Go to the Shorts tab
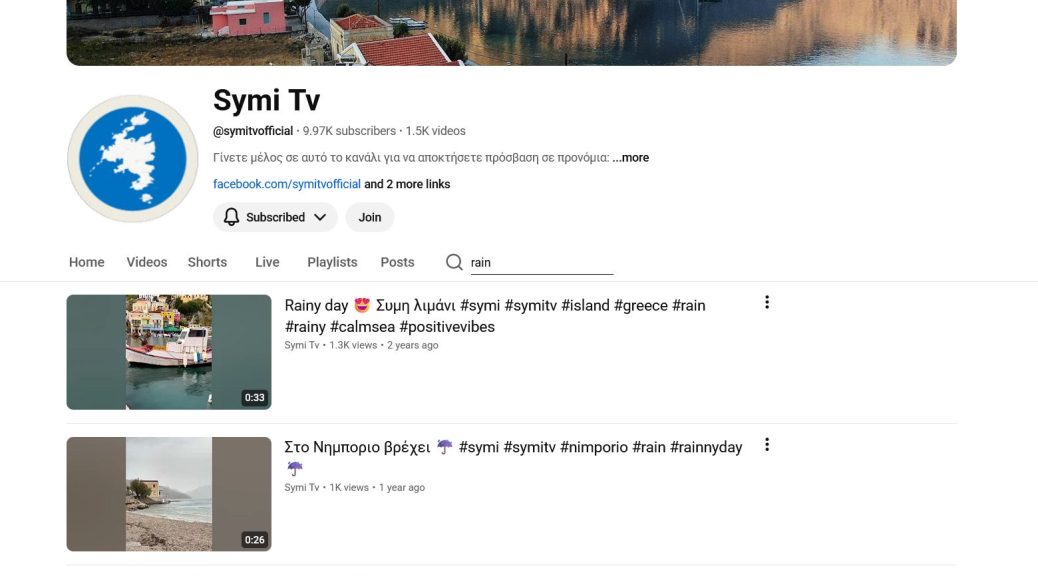Image resolution: width=1038 pixels, height=576 pixels. tap(207, 262)
